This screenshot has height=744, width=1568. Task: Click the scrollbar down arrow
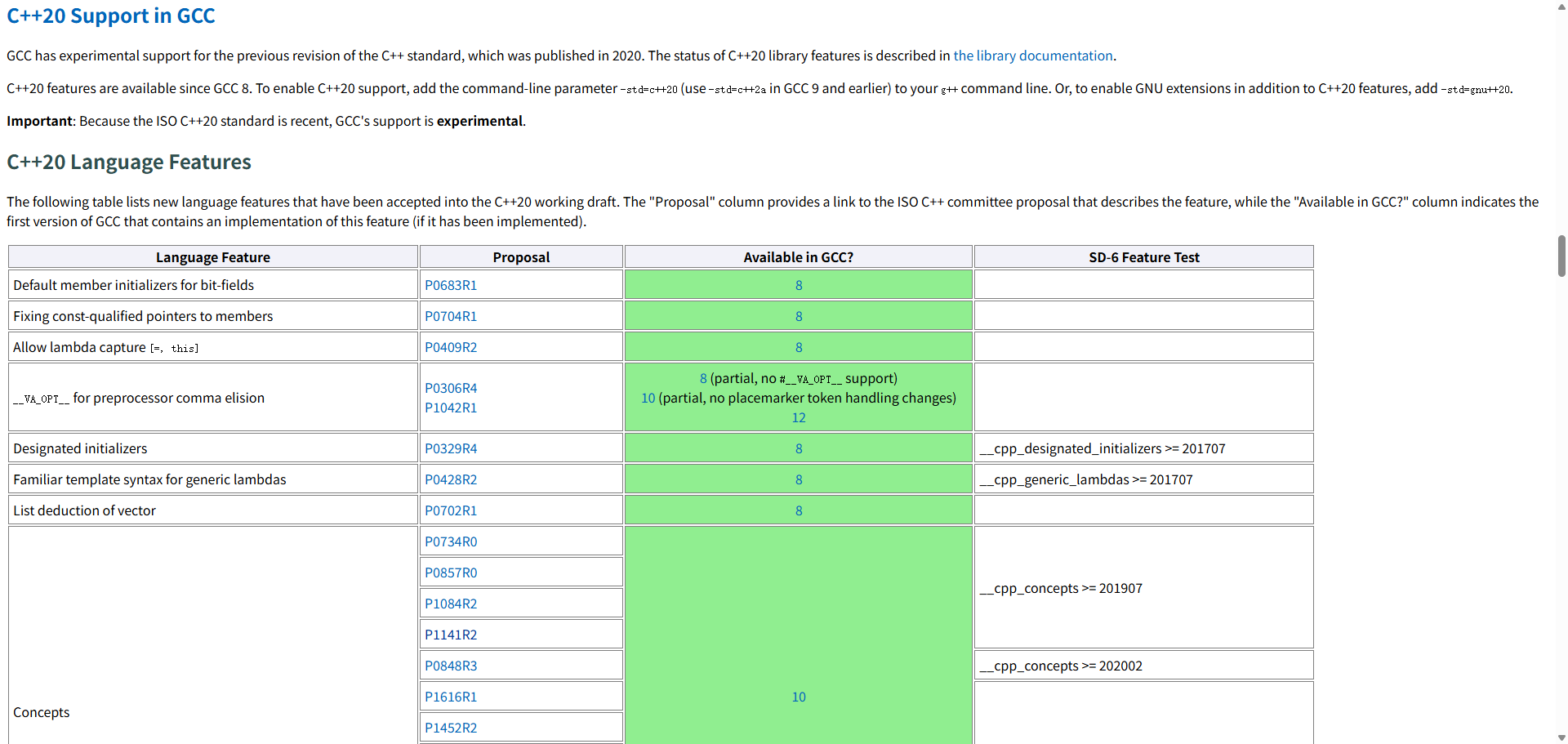1561,737
